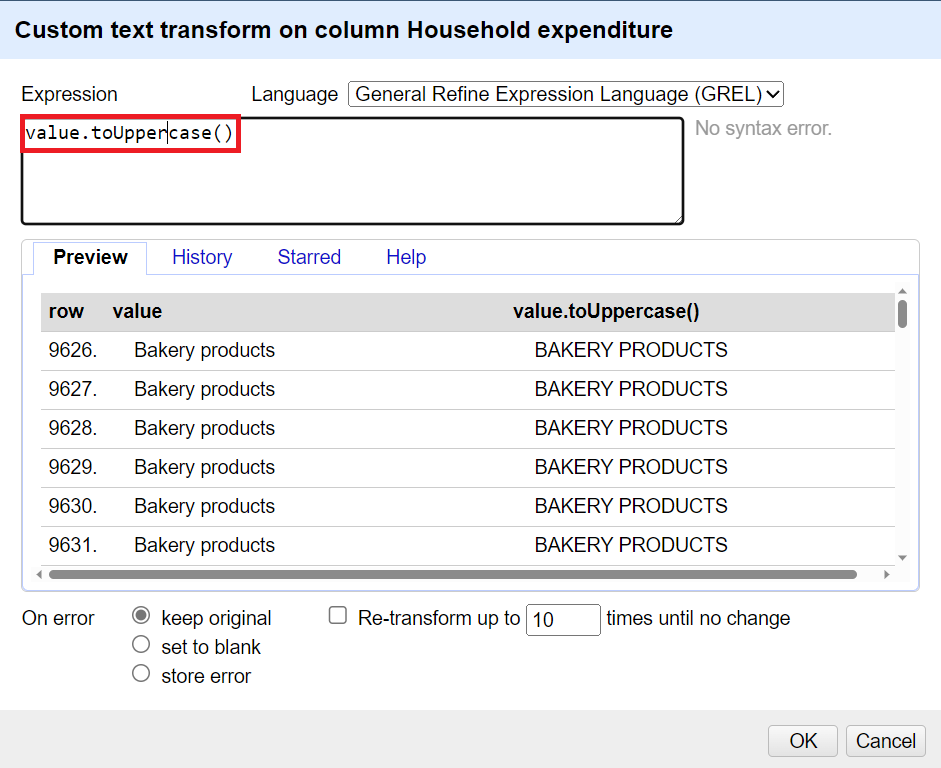The height and width of the screenshot is (768, 941).
Task: Open the Starred tab
Action: (x=309, y=257)
